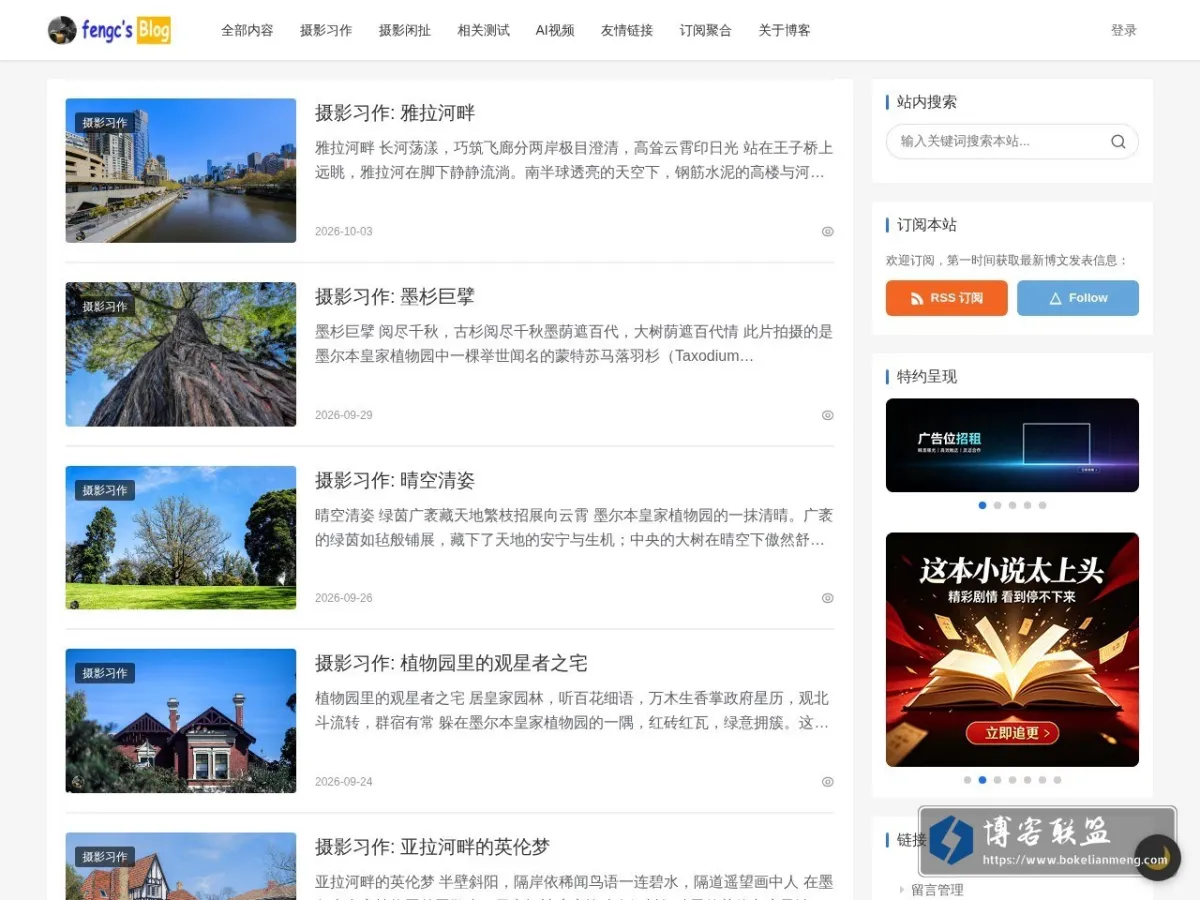
Task: Click the giant tree trunk thumbnail
Action: (x=181, y=354)
